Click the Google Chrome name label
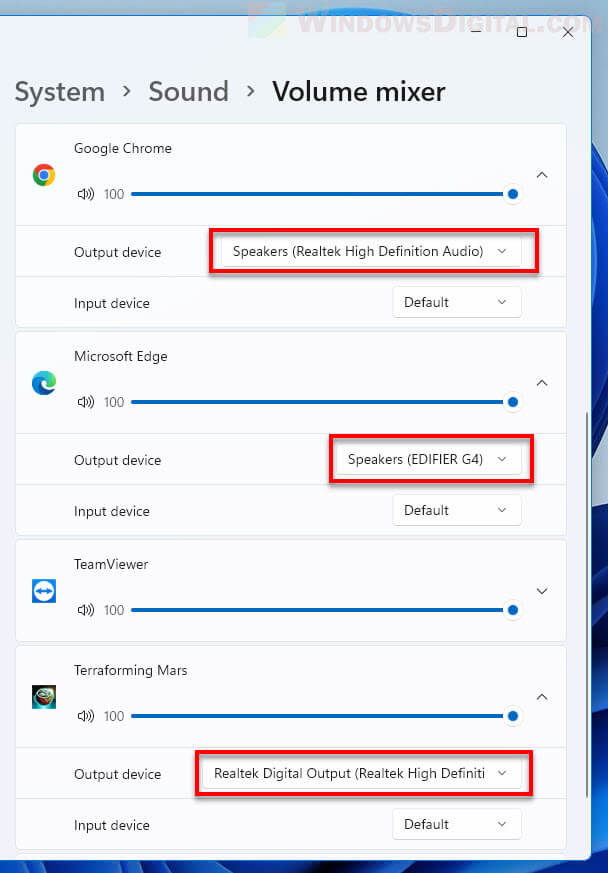The width and height of the screenshot is (608, 873). click(x=122, y=149)
